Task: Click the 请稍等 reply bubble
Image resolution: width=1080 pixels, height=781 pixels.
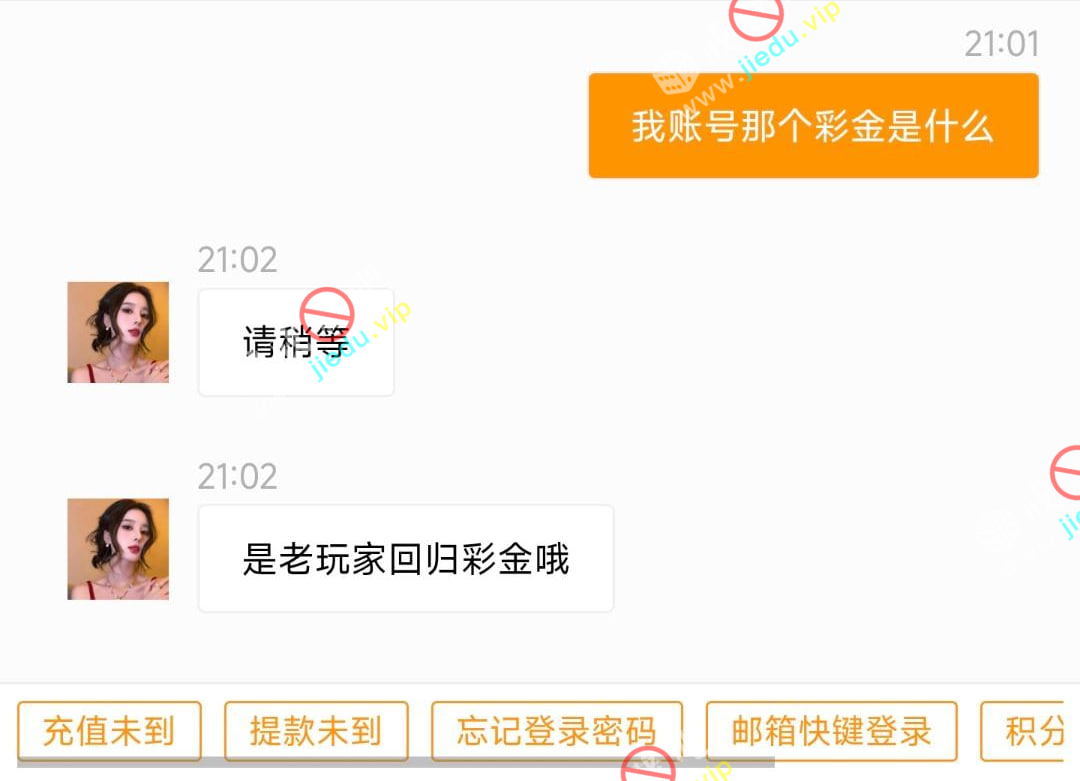Action: click(296, 342)
